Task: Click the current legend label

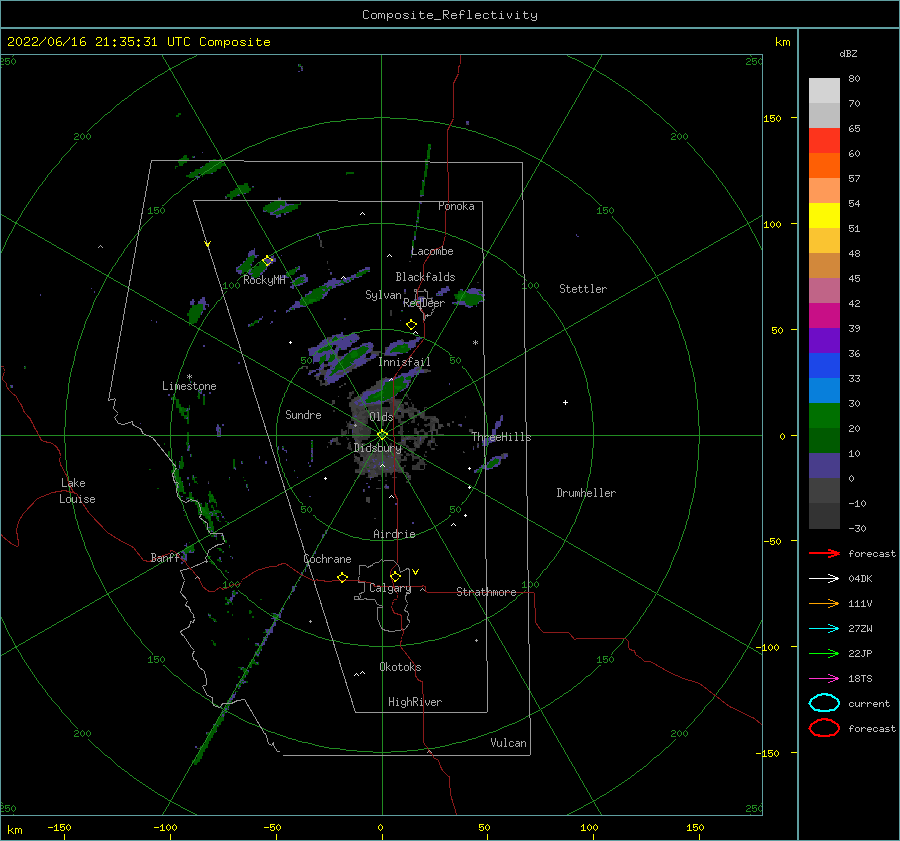Action: (869, 703)
